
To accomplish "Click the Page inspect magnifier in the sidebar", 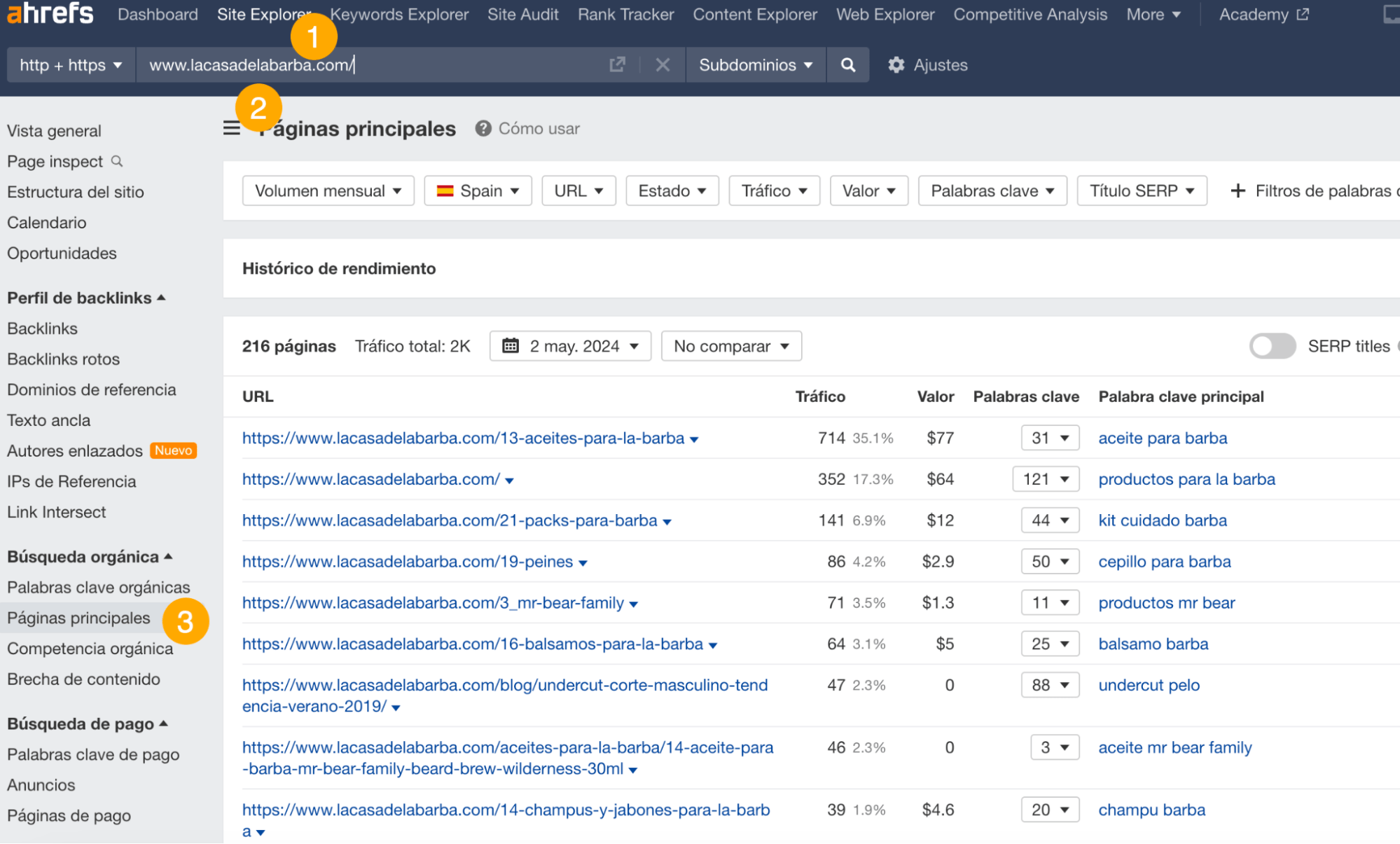I will [117, 161].
